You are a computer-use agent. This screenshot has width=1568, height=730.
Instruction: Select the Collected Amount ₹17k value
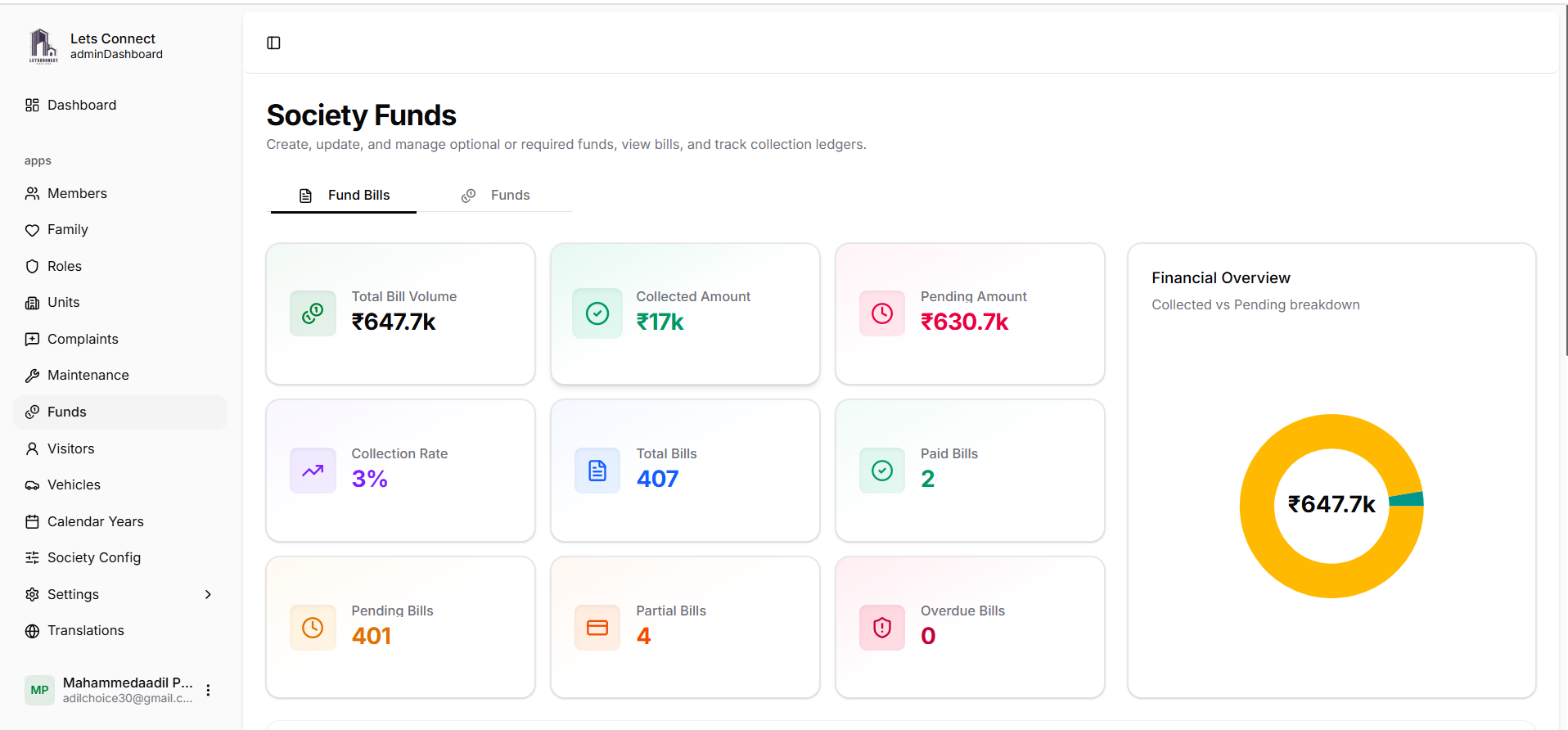point(660,322)
